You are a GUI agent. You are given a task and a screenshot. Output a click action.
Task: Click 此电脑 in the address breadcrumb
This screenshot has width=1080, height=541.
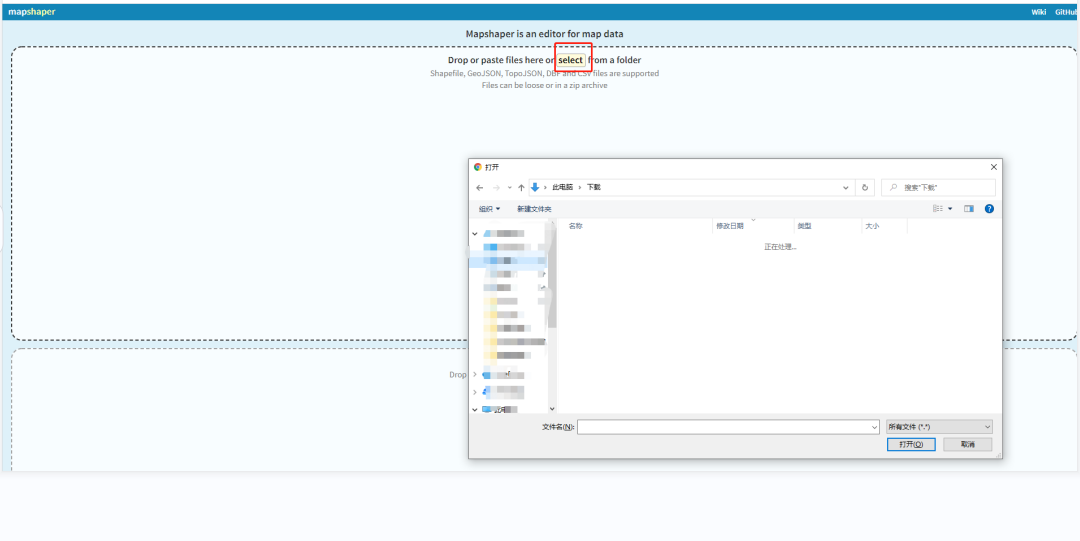tap(562, 187)
